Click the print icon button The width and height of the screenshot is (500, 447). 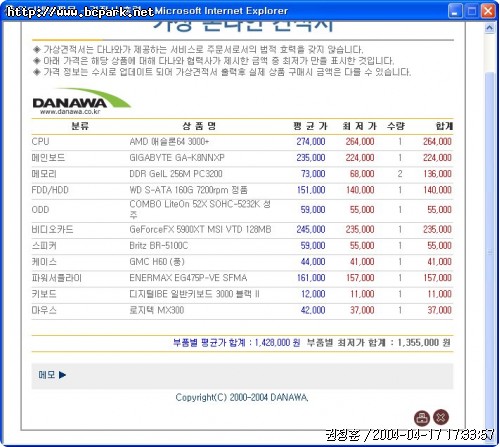coord(422,418)
